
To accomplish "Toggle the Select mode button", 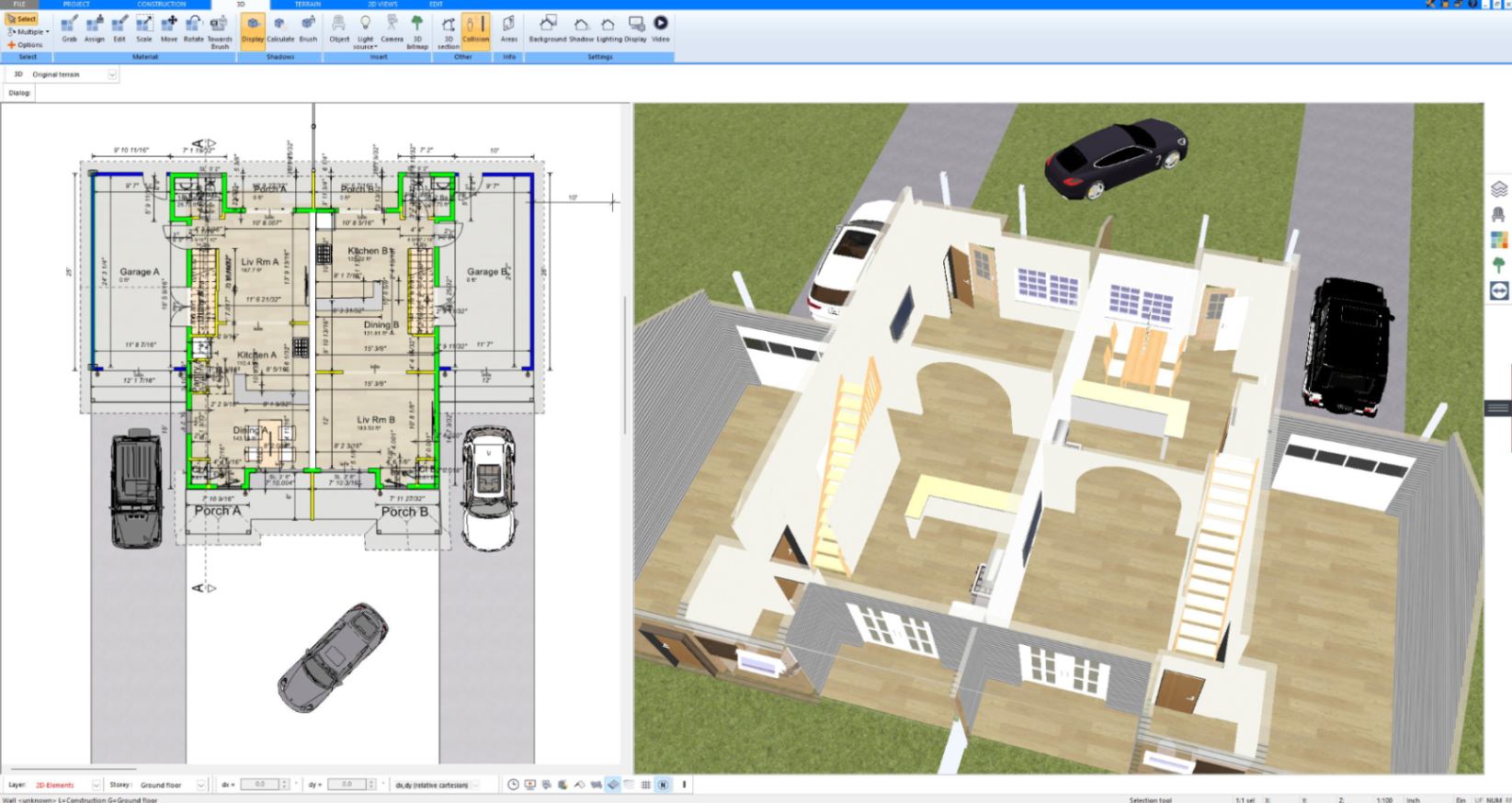I will click(21, 18).
